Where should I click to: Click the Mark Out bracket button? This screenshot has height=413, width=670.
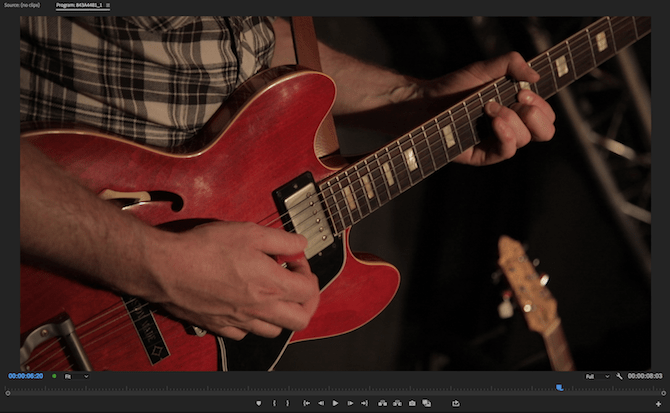[x=289, y=403]
